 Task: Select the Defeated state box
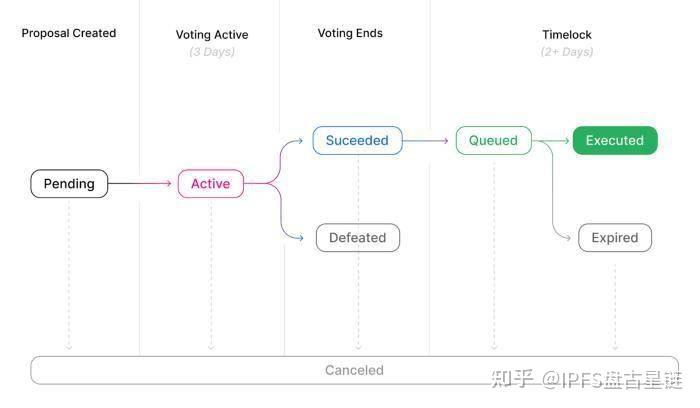[x=357, y=238]
